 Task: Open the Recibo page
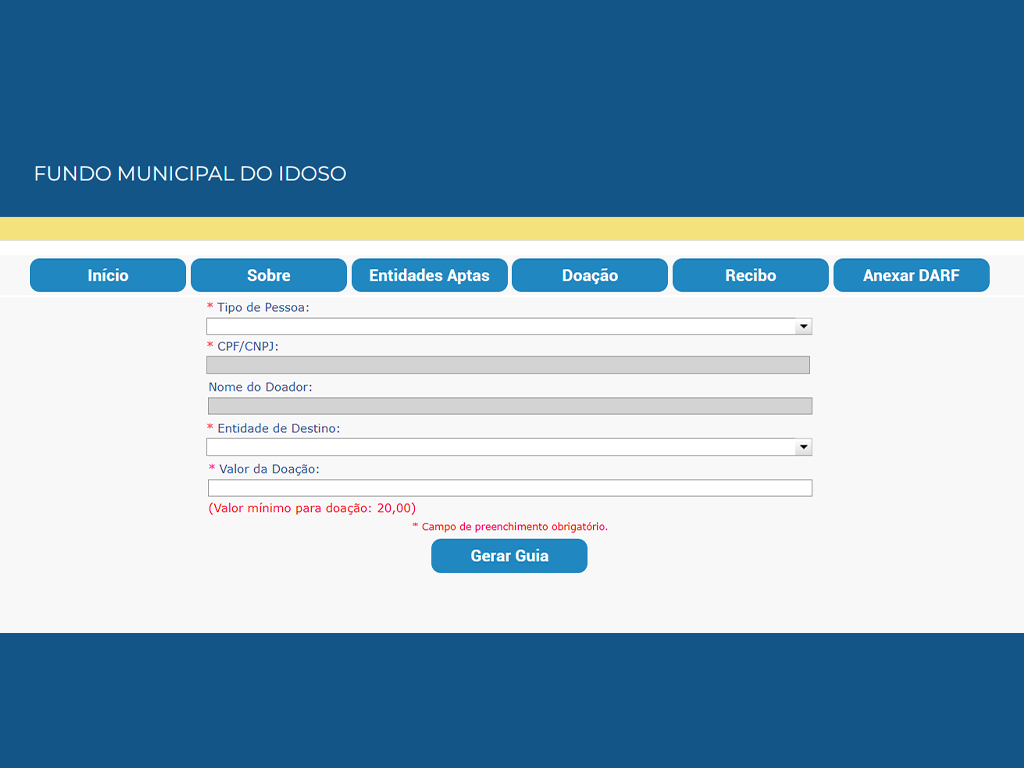coord(750,275)
